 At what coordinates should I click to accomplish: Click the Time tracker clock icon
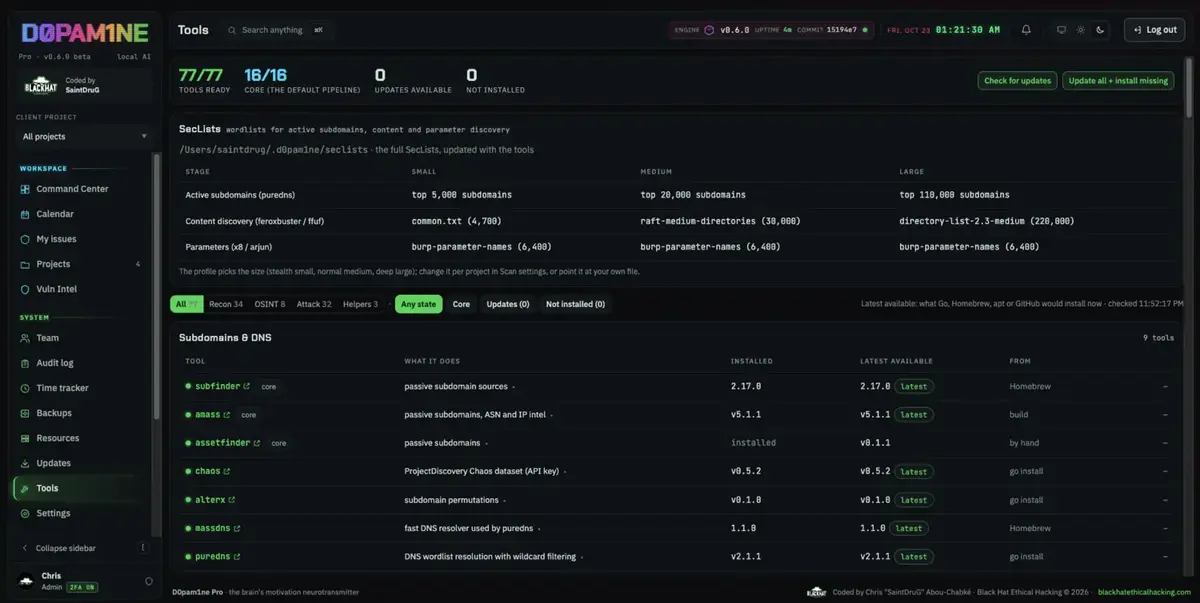26,388
